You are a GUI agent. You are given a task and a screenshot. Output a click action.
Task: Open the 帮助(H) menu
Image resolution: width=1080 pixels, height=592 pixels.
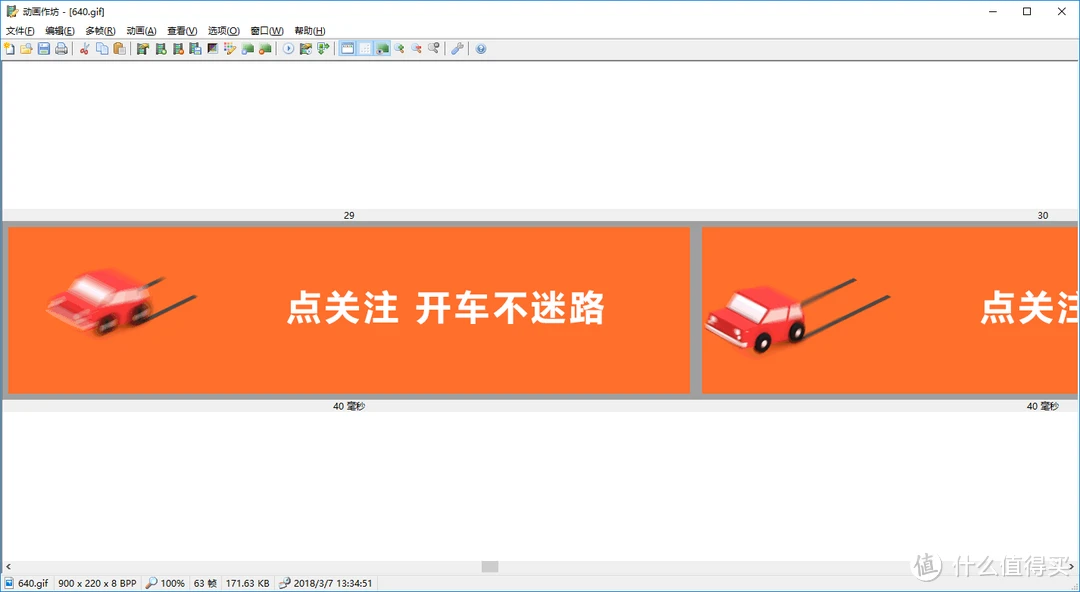[309, 31]
